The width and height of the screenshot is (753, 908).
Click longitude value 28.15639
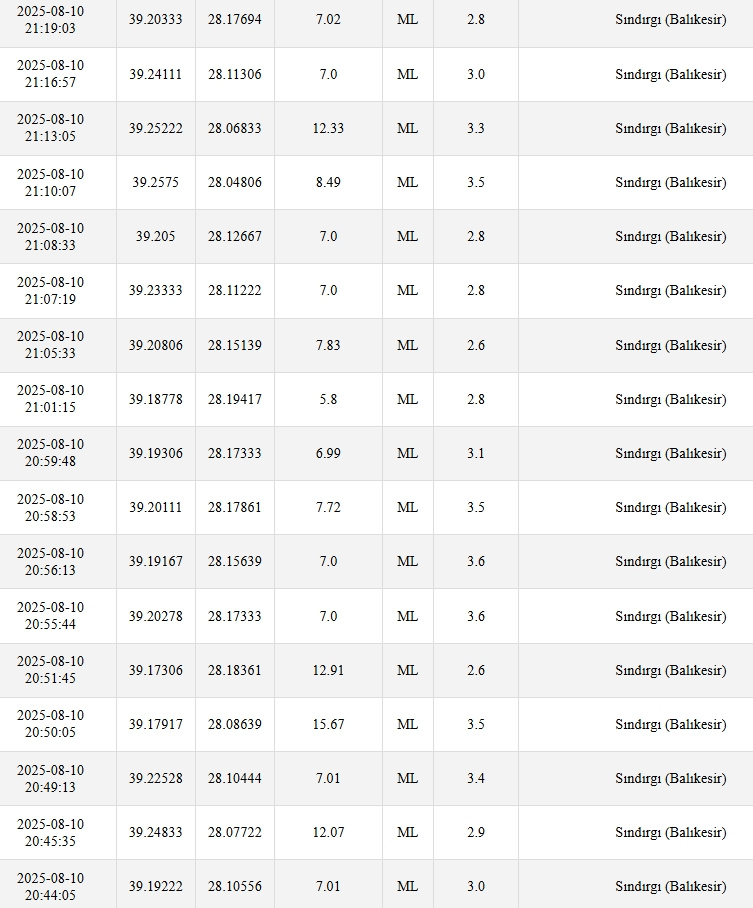pyautogui.click(x=235, y=561)
